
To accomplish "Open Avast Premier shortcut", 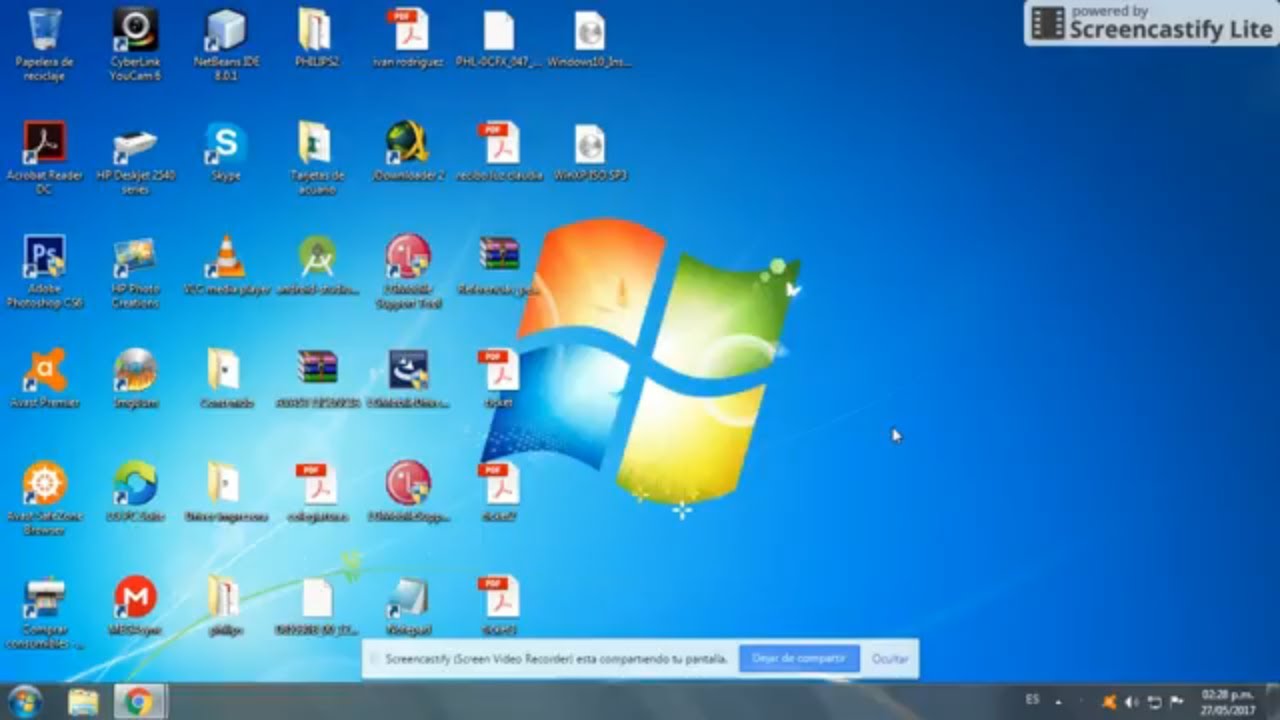I will (x=45, y=378).
